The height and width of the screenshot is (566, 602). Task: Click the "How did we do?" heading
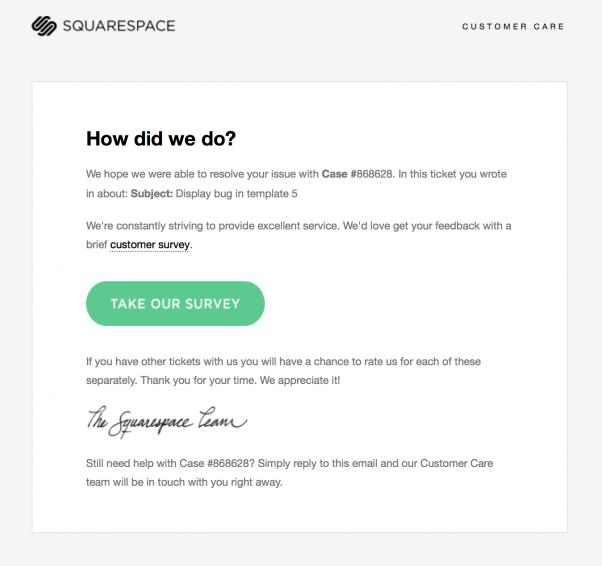tap(161, 139)
